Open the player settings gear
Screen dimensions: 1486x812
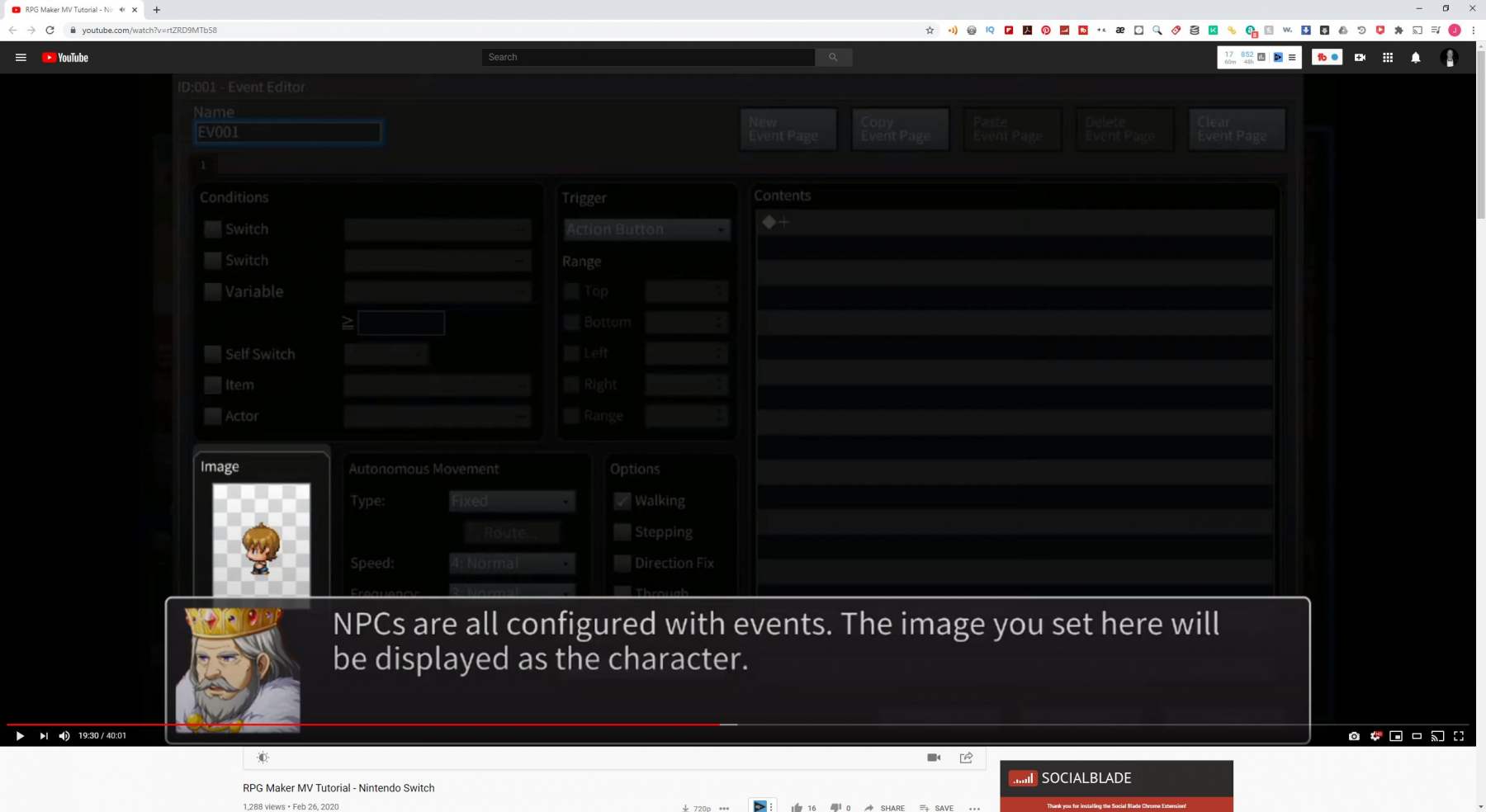[x=1375, y=736]
